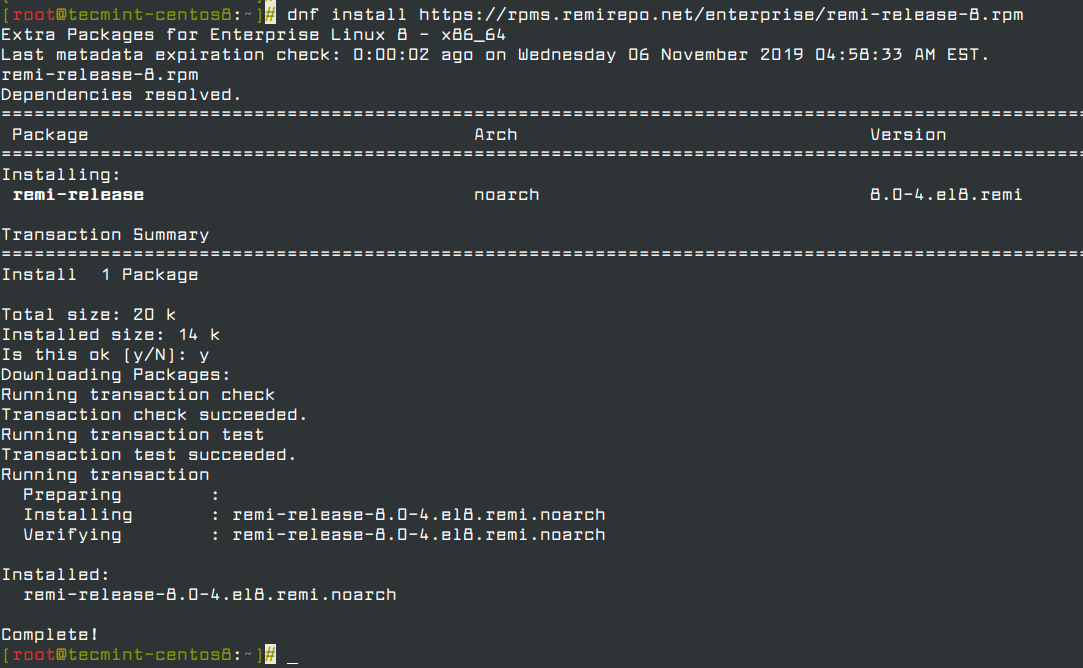
Task: Click the Arch column header
Action: click(496, 135)
